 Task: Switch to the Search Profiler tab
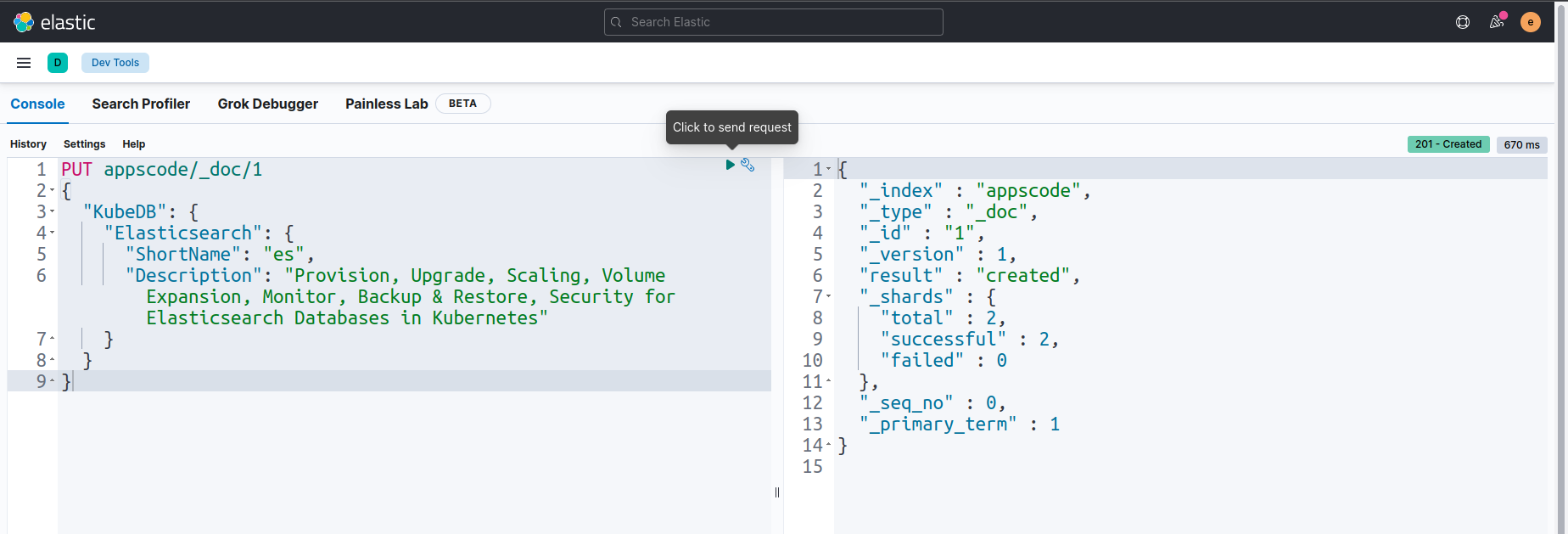coord(141,104)
